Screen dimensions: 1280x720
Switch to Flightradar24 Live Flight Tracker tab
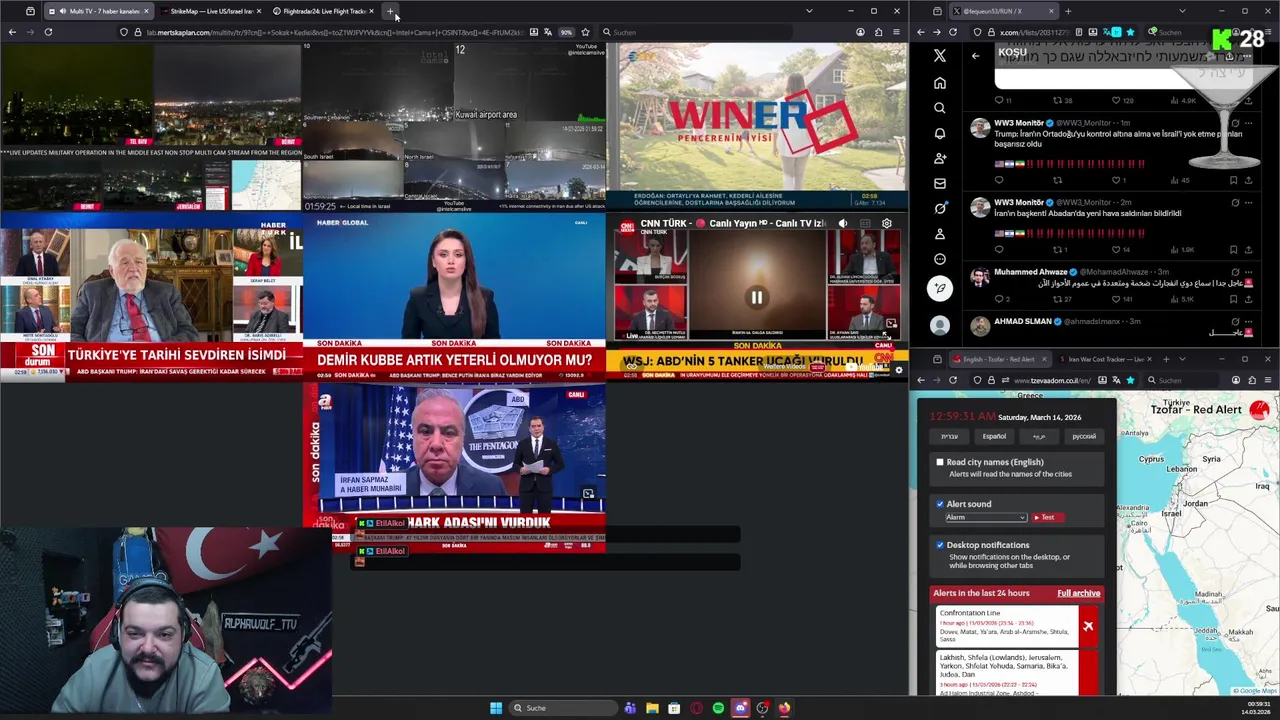pos(322,11)
